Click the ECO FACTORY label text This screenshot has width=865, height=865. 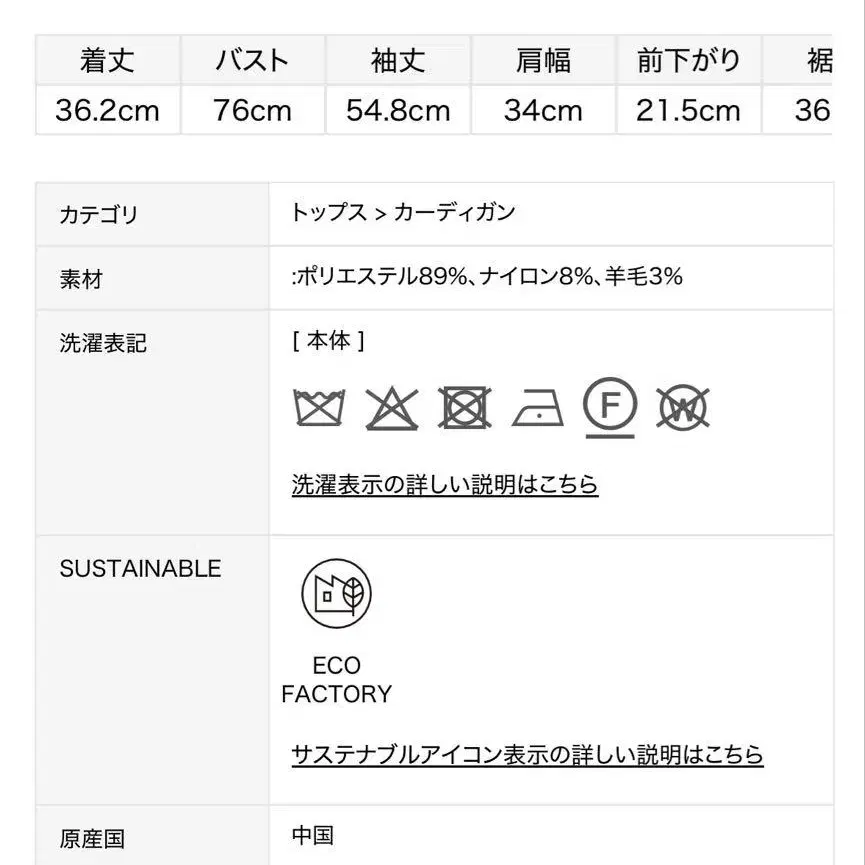click(x=337, y=680)
